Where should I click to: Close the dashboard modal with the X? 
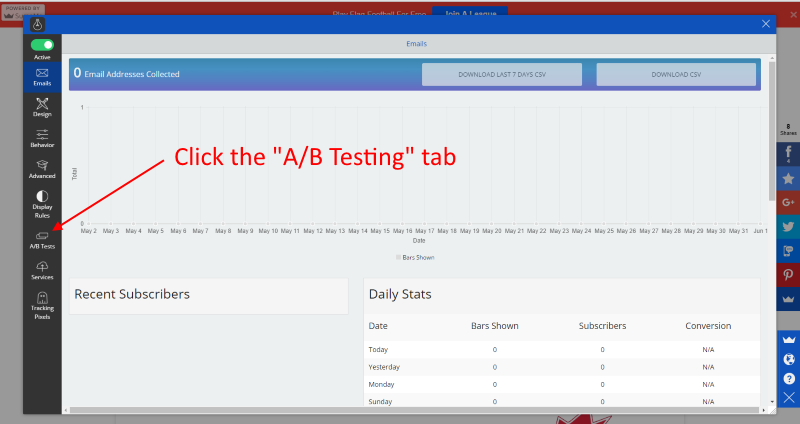(x=766, y=23)
